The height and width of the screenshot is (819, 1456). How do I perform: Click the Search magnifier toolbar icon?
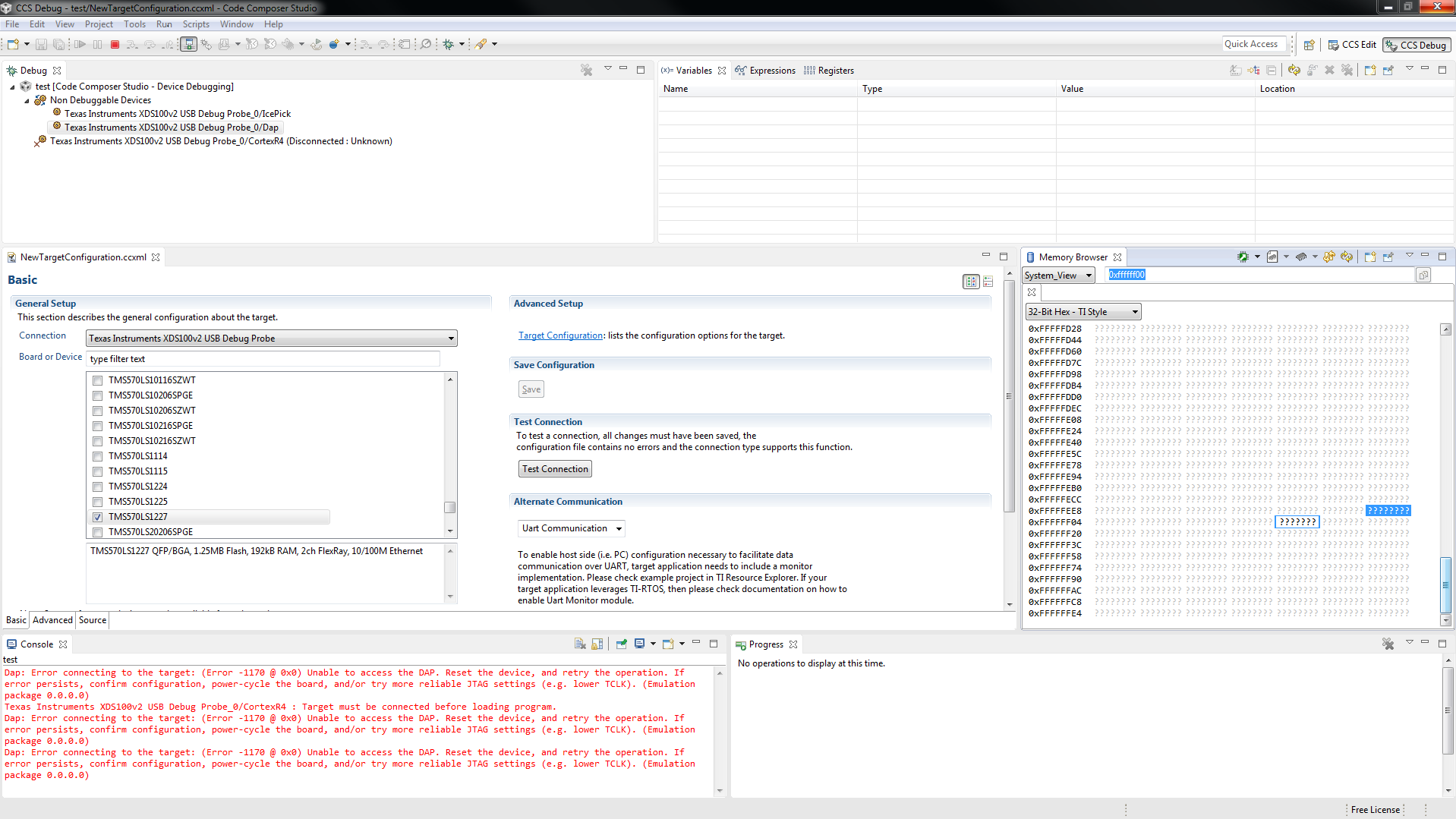click(x=427, y=45)
